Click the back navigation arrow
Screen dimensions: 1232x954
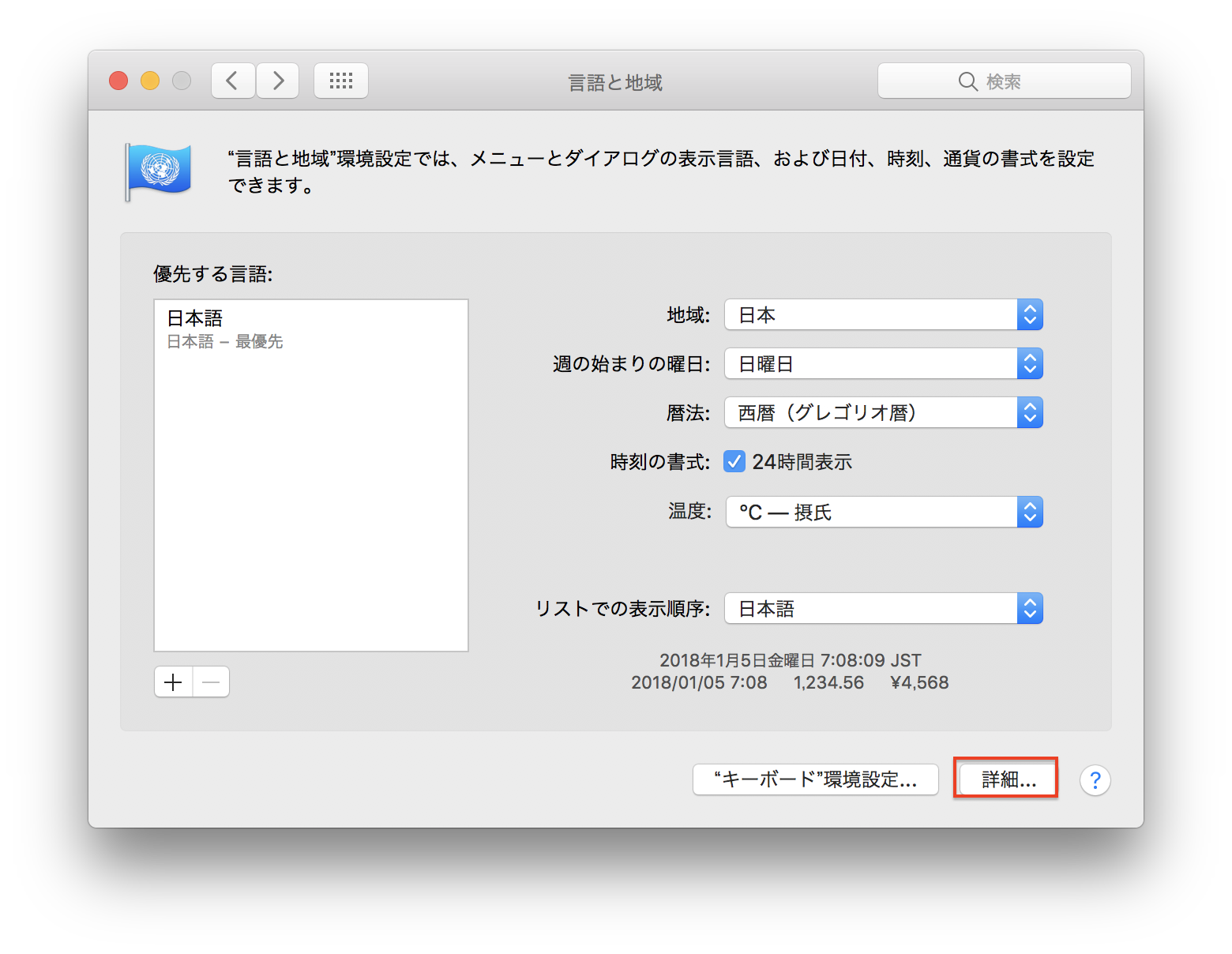(233, 81)
